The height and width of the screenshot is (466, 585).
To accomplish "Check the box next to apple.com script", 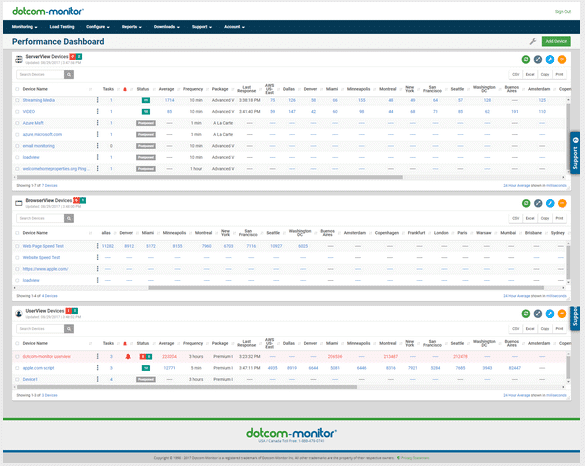I will click(17, 368).
